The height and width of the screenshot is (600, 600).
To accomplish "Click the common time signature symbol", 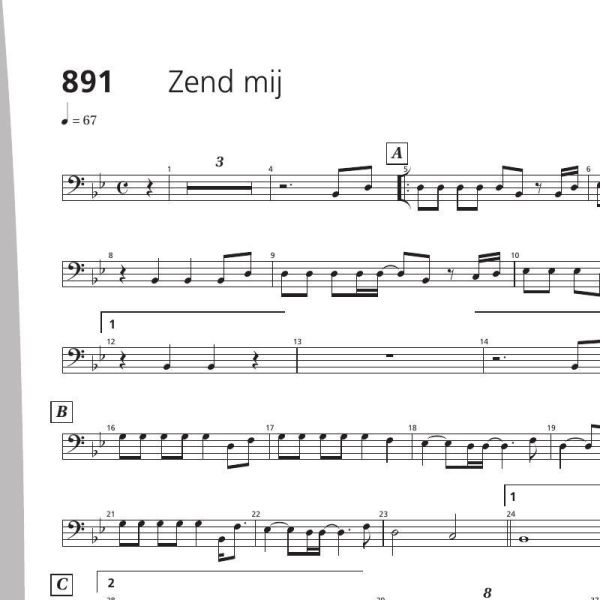I will [x=123, y=188].
